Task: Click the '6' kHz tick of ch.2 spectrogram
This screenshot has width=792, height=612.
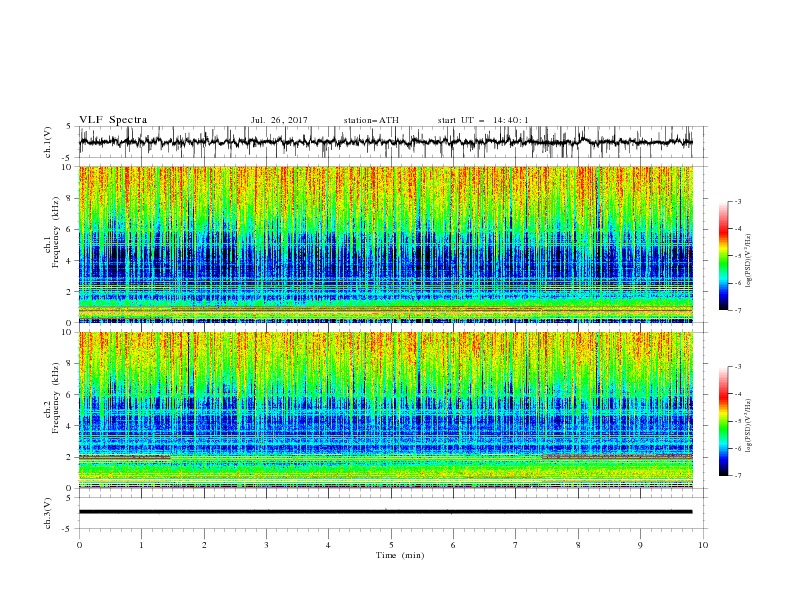Action: (71, 394)
